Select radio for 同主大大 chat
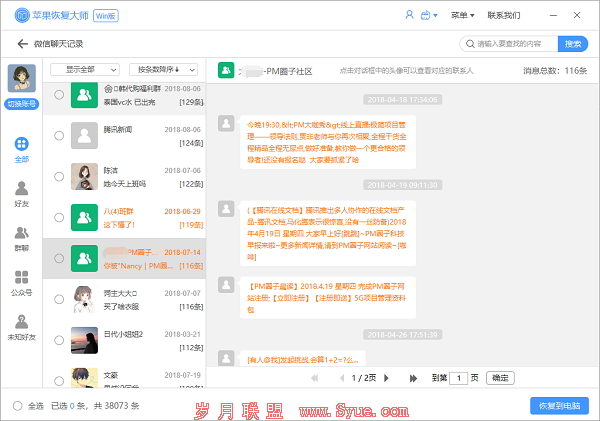The image size is (600, 421). tap(59, 299)
